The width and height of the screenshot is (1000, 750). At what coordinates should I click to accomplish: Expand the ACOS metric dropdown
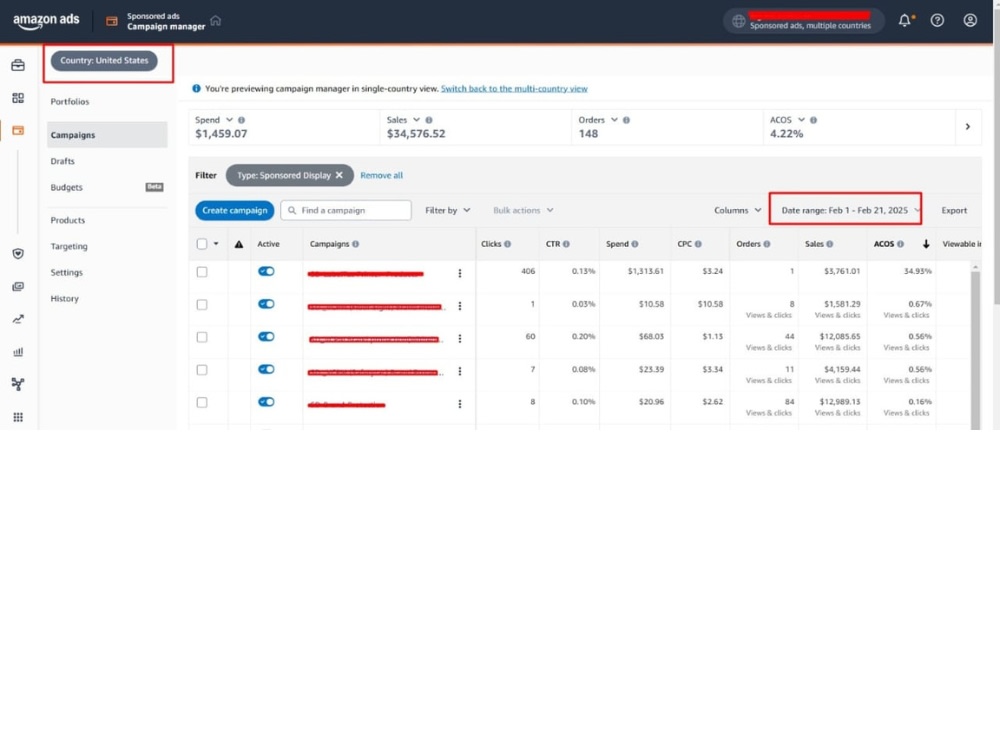[x=801, y=120]
